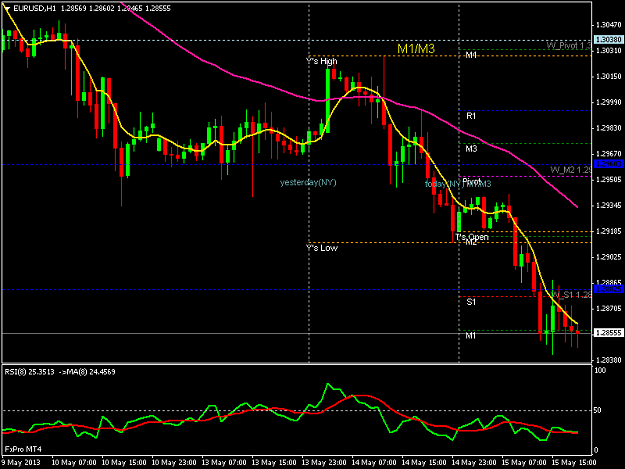This screenshot has height=469, width=625.
Task: Click the 1.30380 highlighted price tag
Action: tap(609, 39)
